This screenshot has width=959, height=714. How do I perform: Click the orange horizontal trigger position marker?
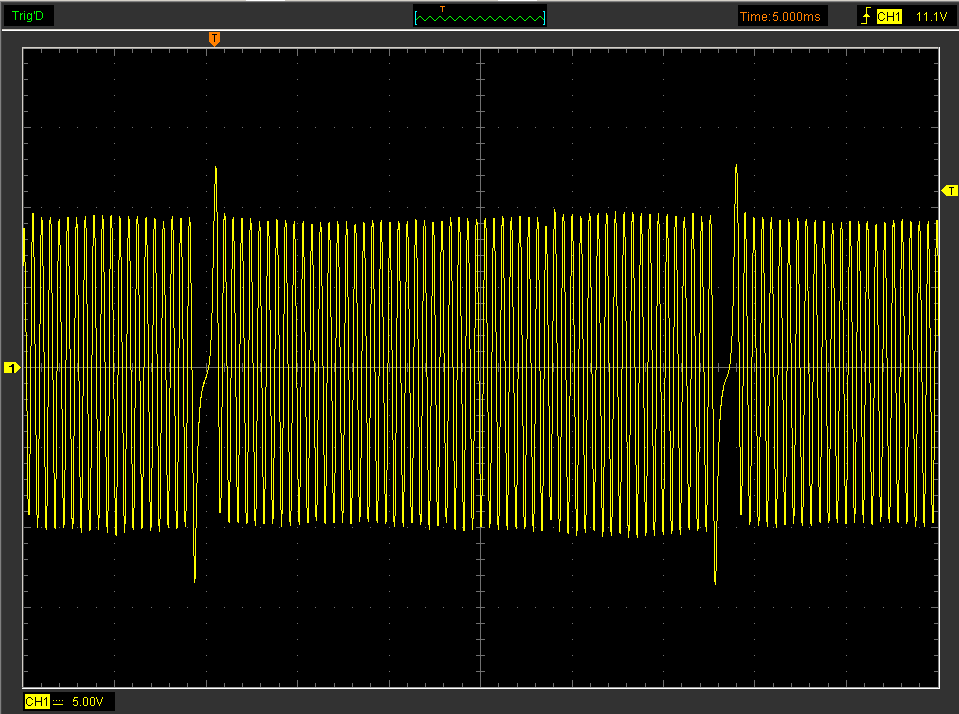(x=214, y=38)
